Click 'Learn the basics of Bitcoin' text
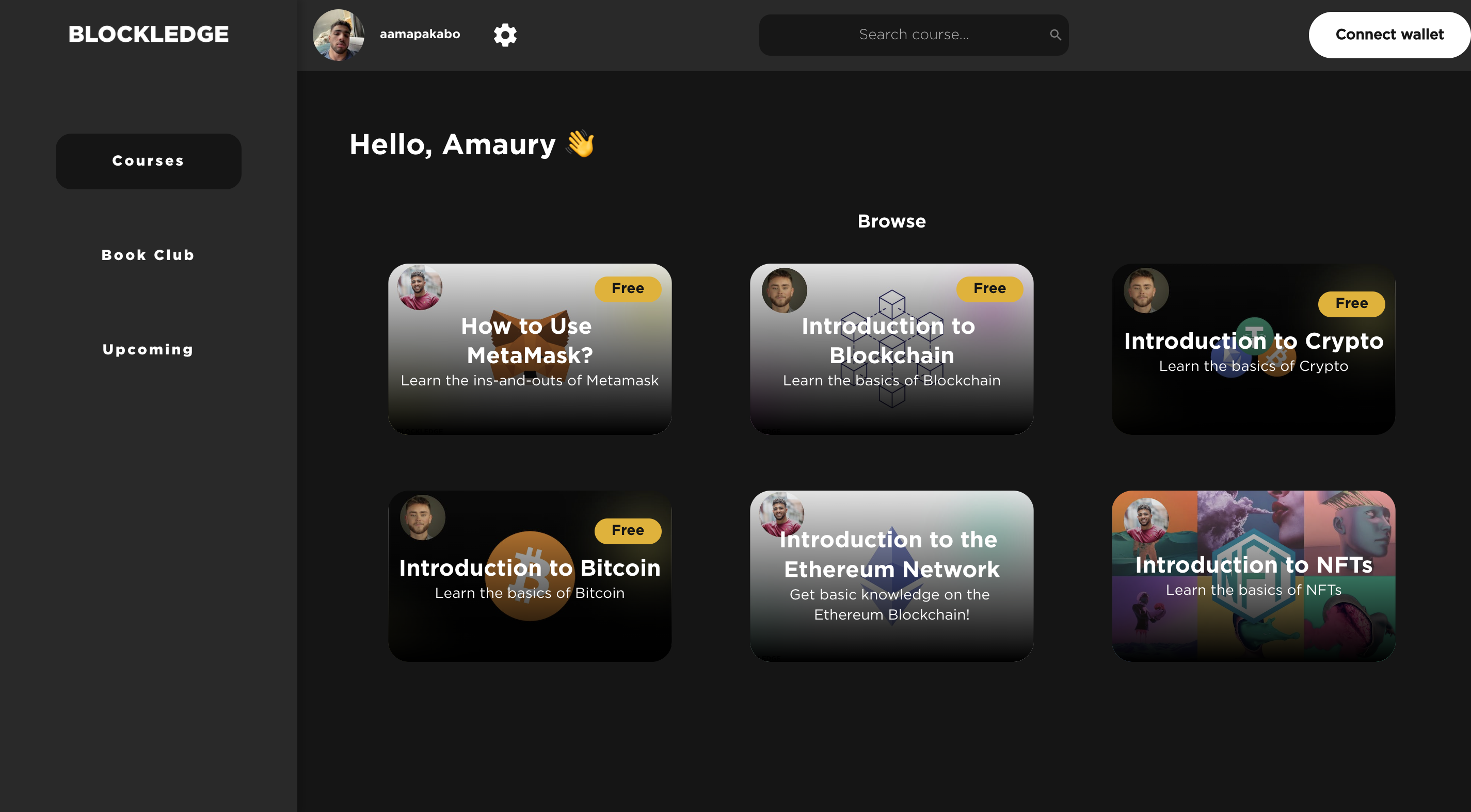This screenshot has height=812, width=1471. coord(530,593)
